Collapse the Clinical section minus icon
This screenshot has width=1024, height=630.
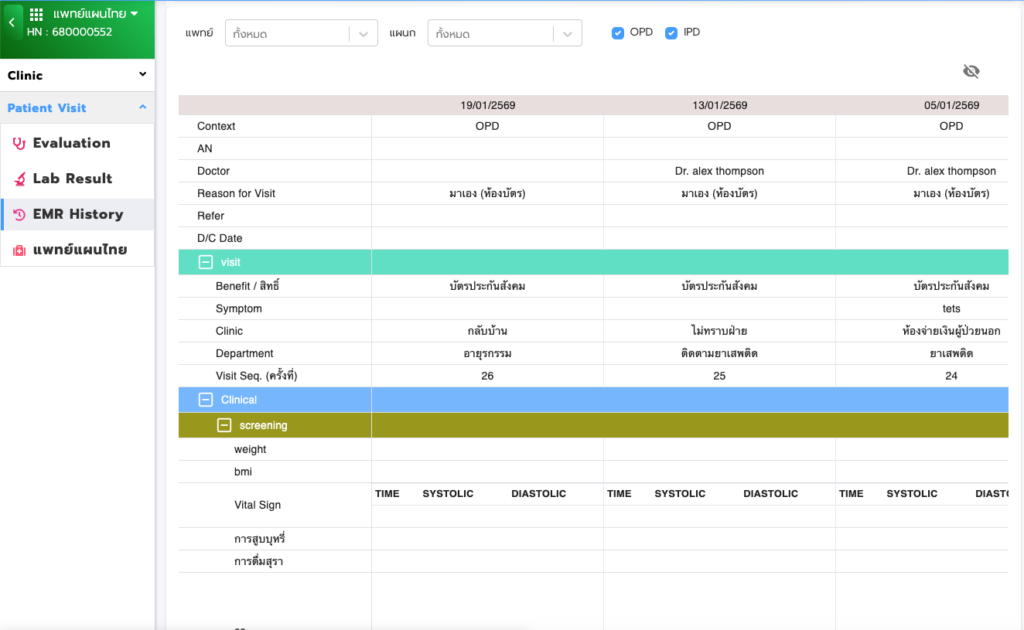[x=205, y=400]
